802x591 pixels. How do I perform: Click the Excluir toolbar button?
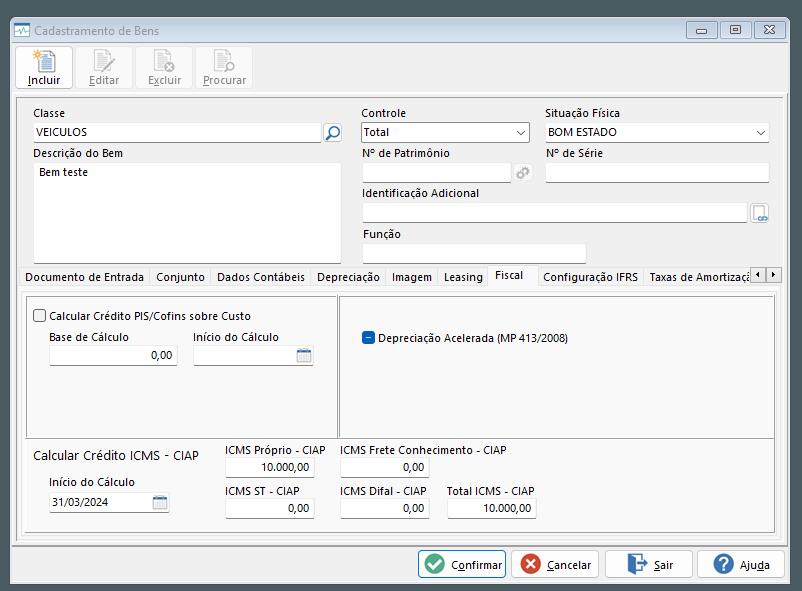point(164,68)
